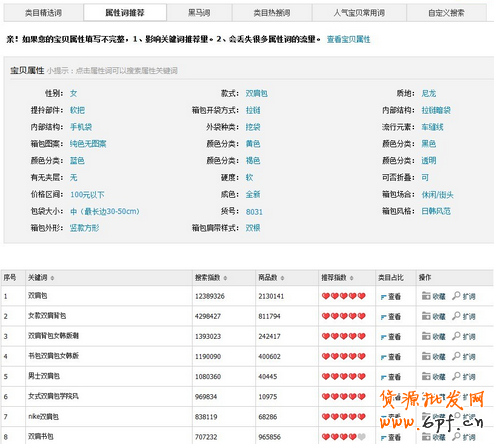Click the product count 811794

pyautogui.click(x=269, y=316)
